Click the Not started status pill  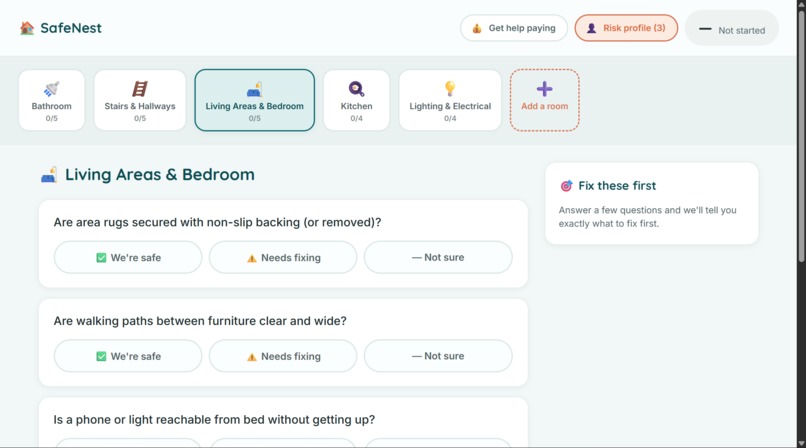pyautogui.click(x=732, y=30)
